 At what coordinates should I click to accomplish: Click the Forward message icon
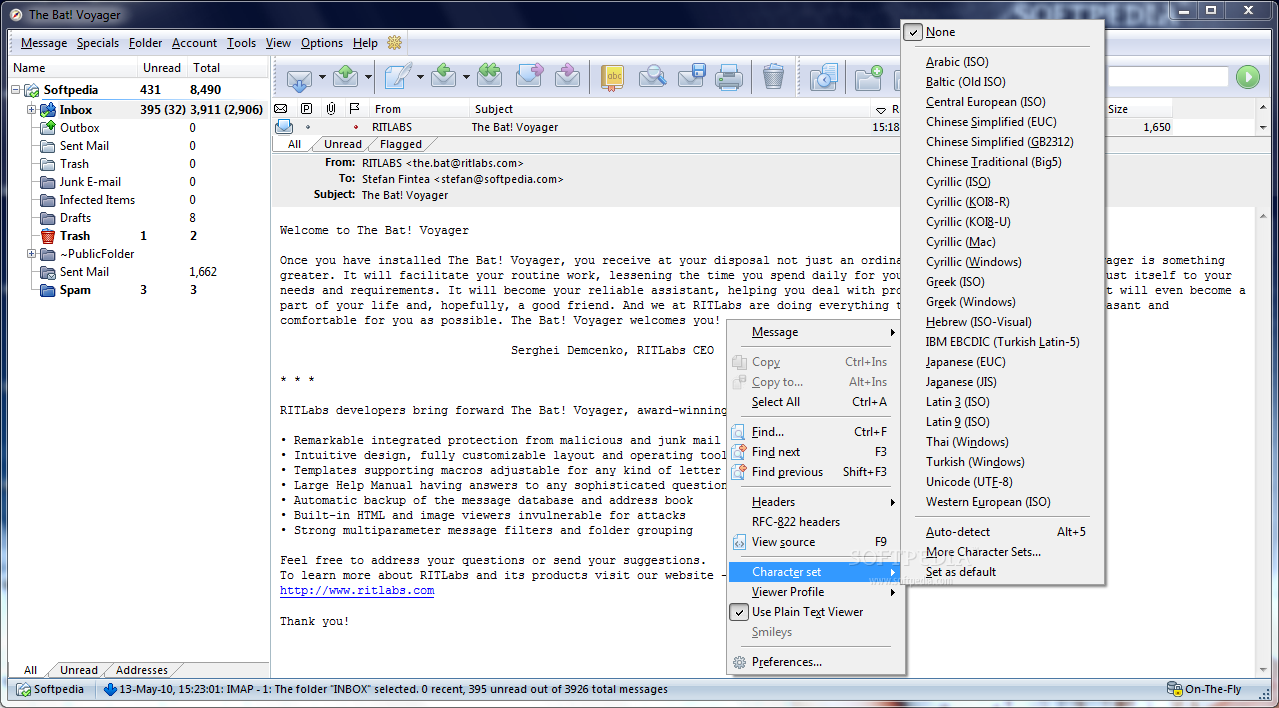(529, 77)
